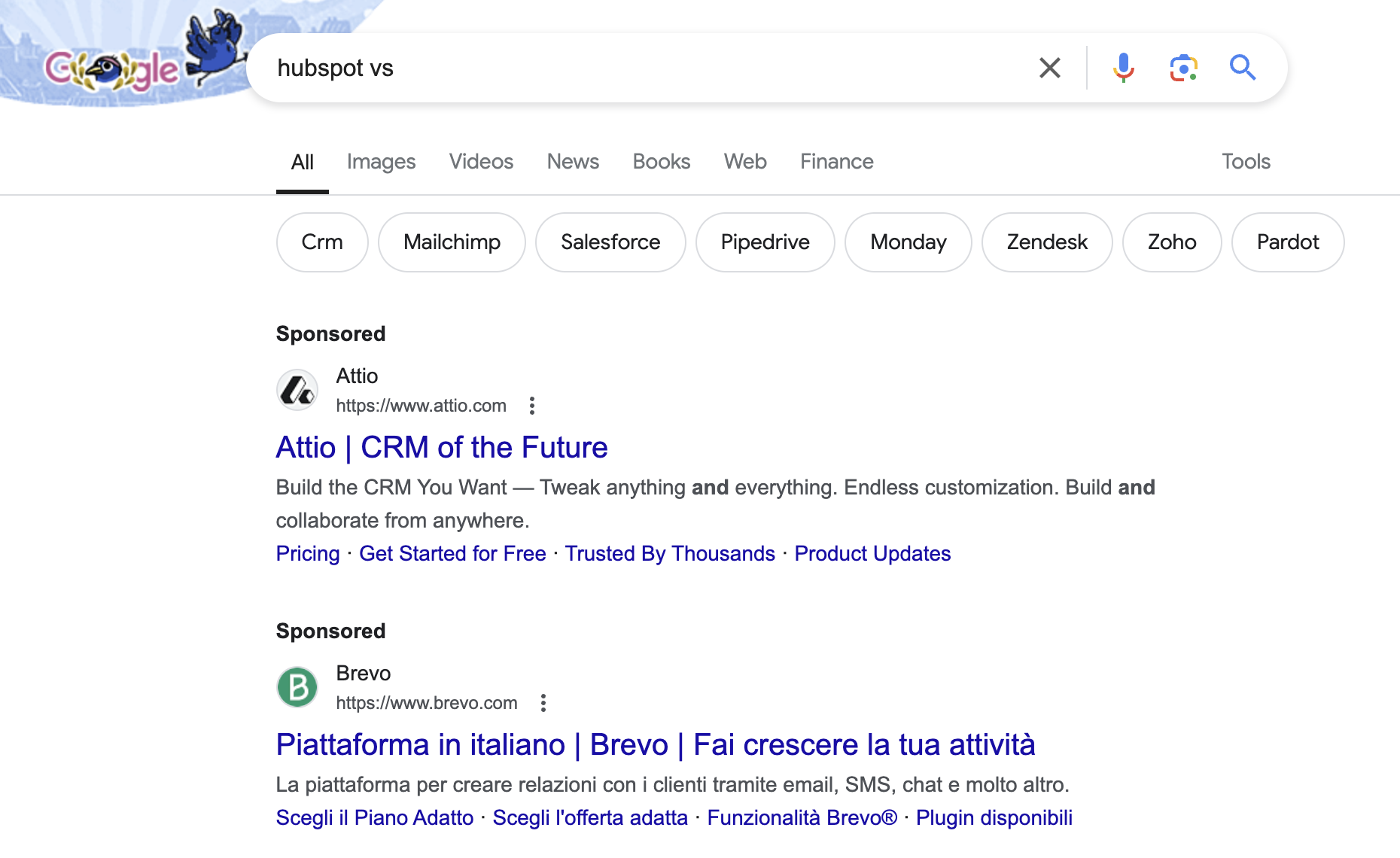Viewport: 1400px width, 858px height.
Task: Open the three-dot menu next to attio.com
Action: point(532,406)
